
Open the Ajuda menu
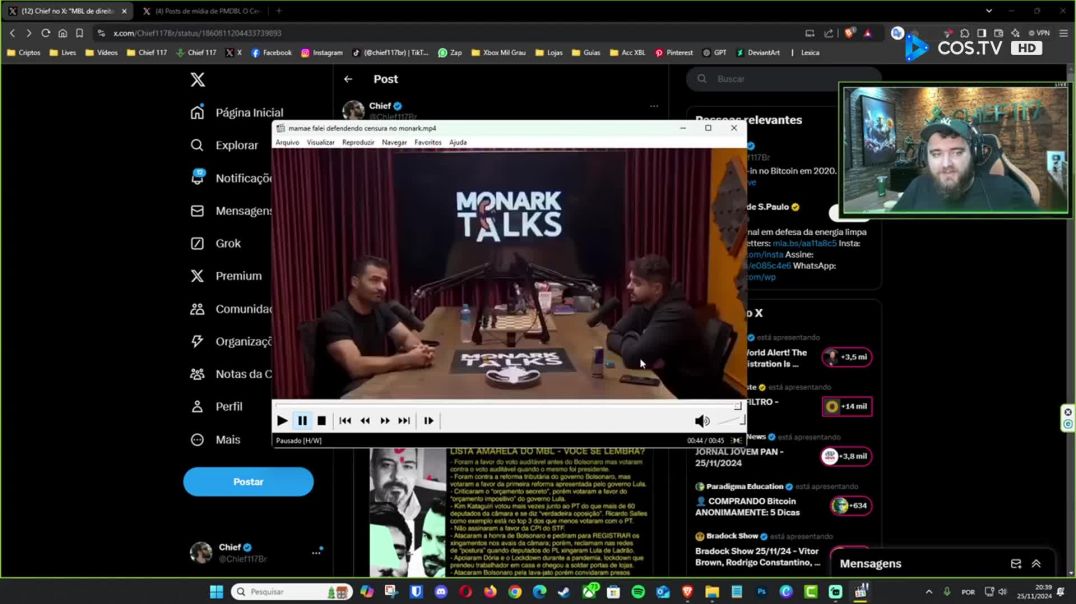click(458, 142)
